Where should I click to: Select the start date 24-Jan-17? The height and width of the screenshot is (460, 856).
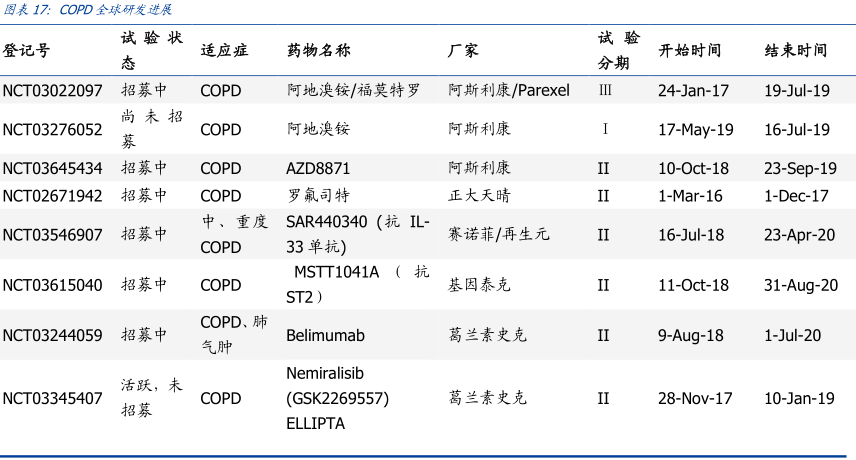[693, 90]
